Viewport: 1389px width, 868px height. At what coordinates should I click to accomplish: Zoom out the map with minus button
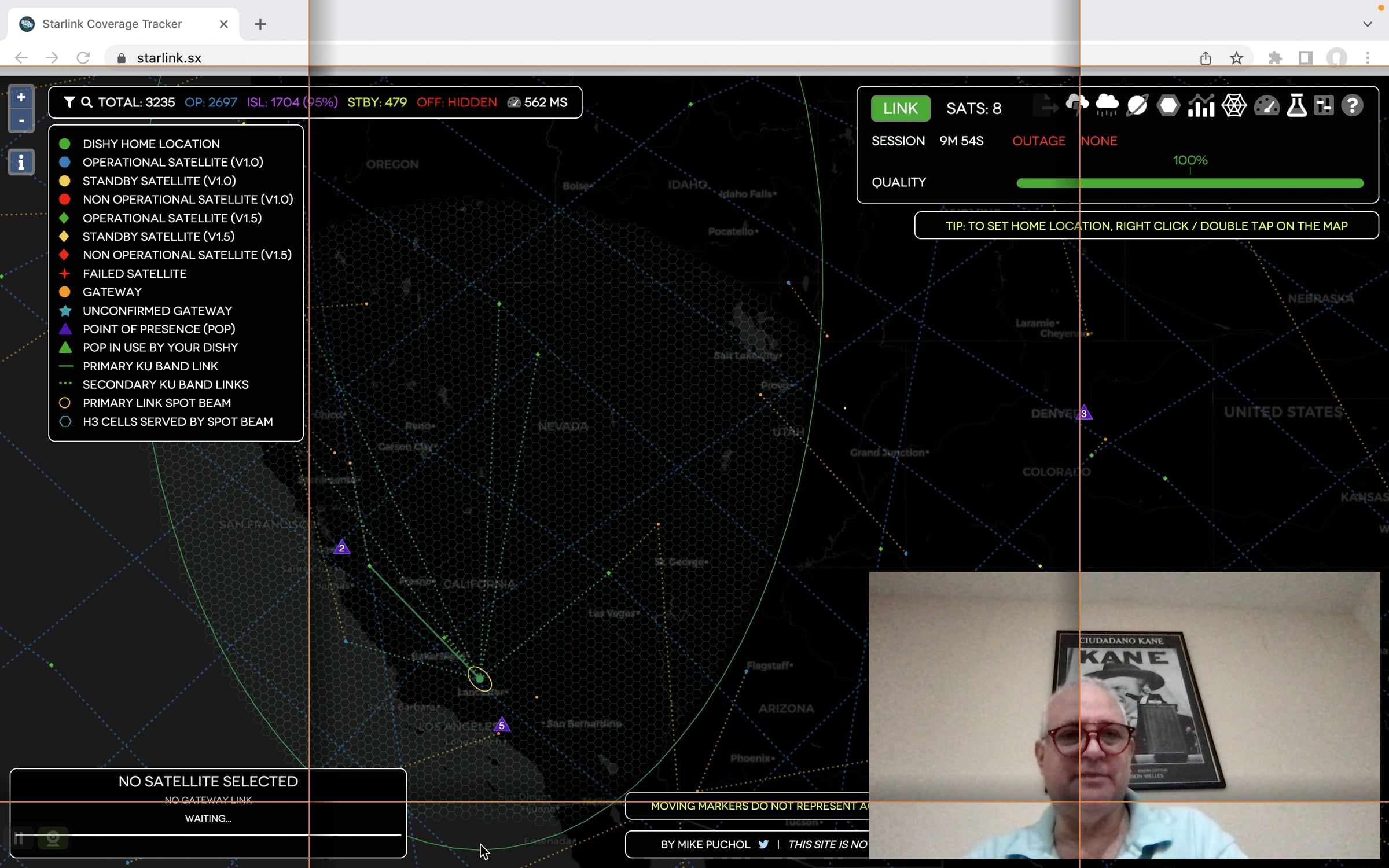click(x=21, y=120)
